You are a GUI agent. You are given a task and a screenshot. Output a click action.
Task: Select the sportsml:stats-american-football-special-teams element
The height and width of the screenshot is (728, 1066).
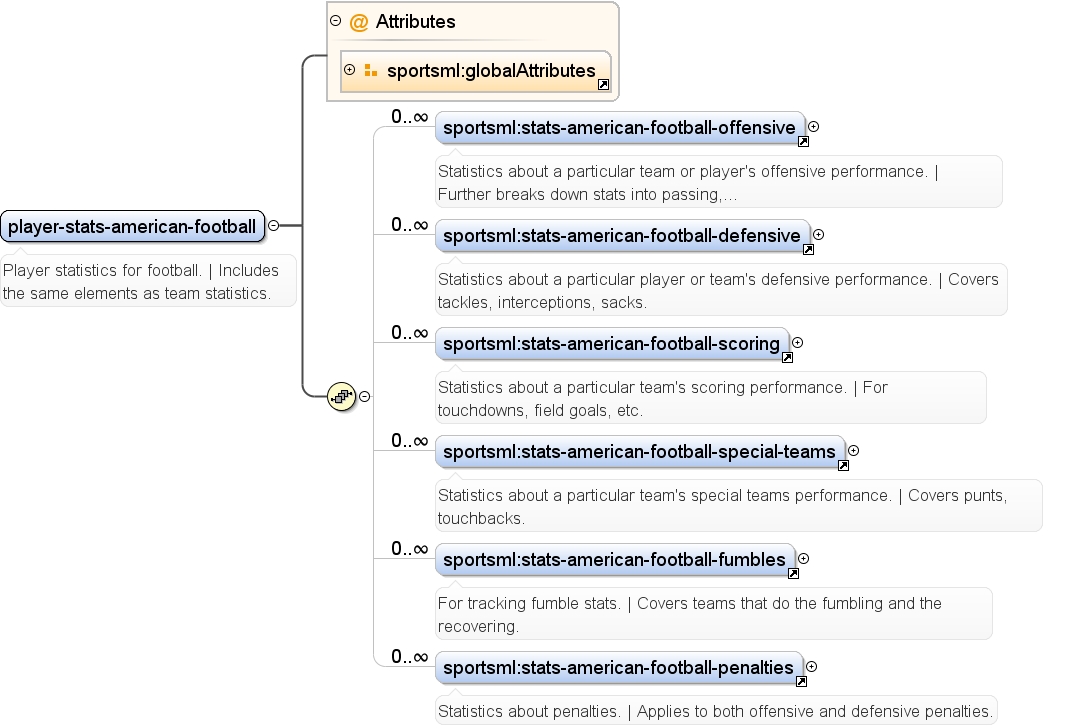640,452
